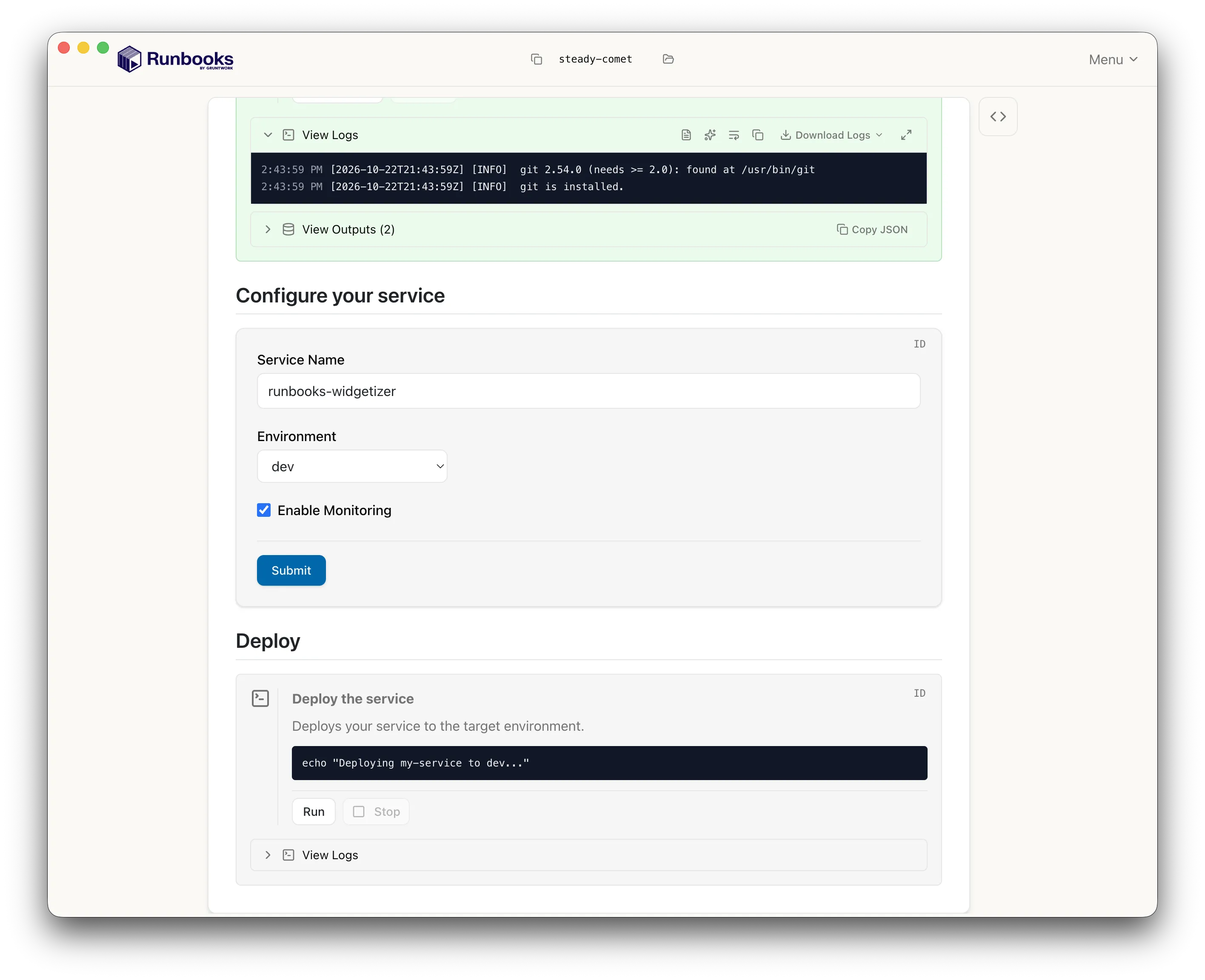Screen dimensions: 1205x980
Task: Open the Download Logs dropdown
Action: coord(831,135)
